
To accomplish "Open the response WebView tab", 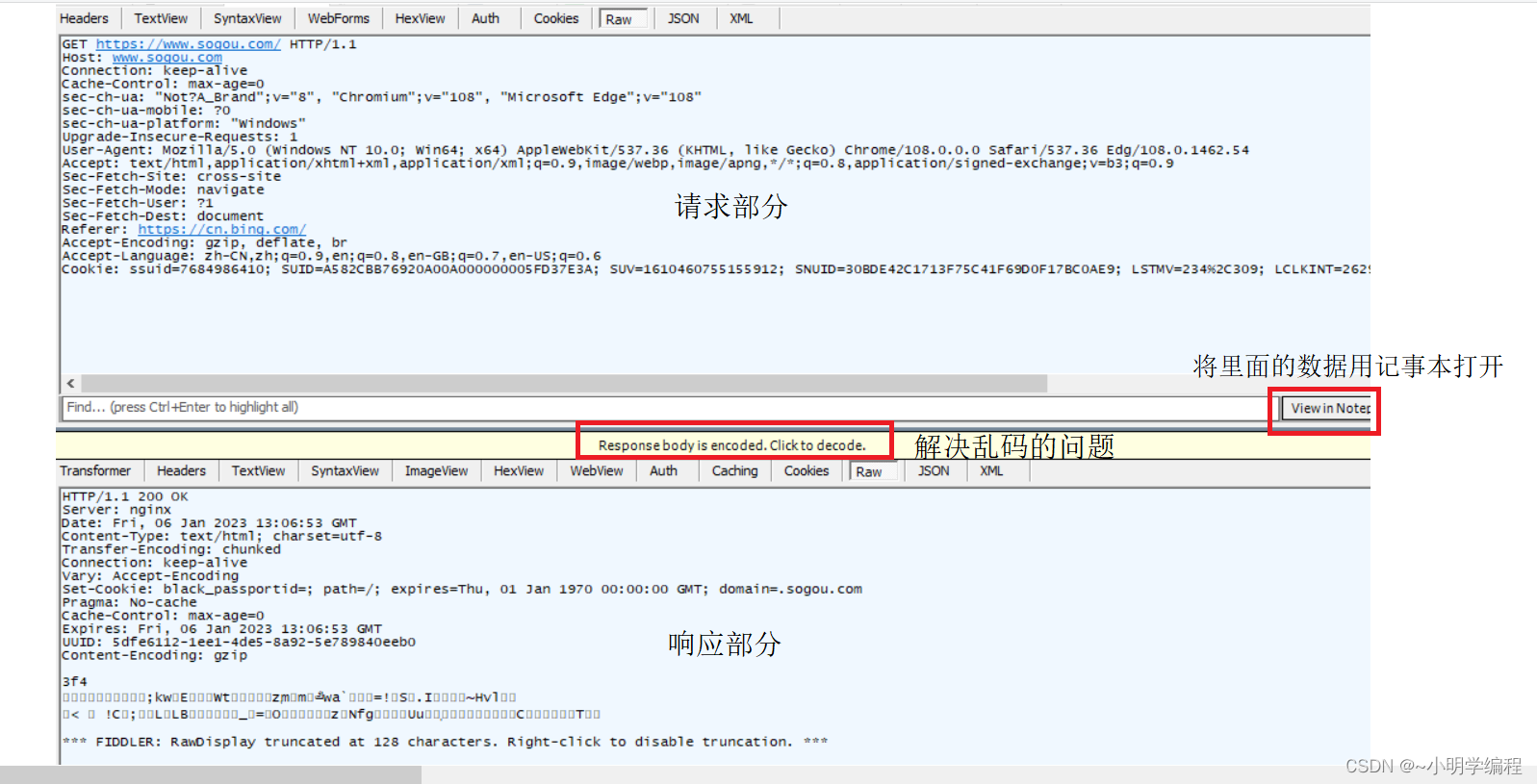I will click(597, 471).
